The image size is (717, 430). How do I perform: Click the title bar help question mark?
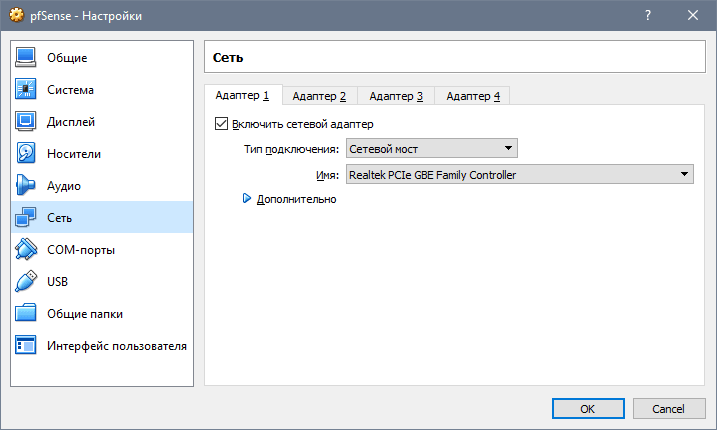point(648,16)
